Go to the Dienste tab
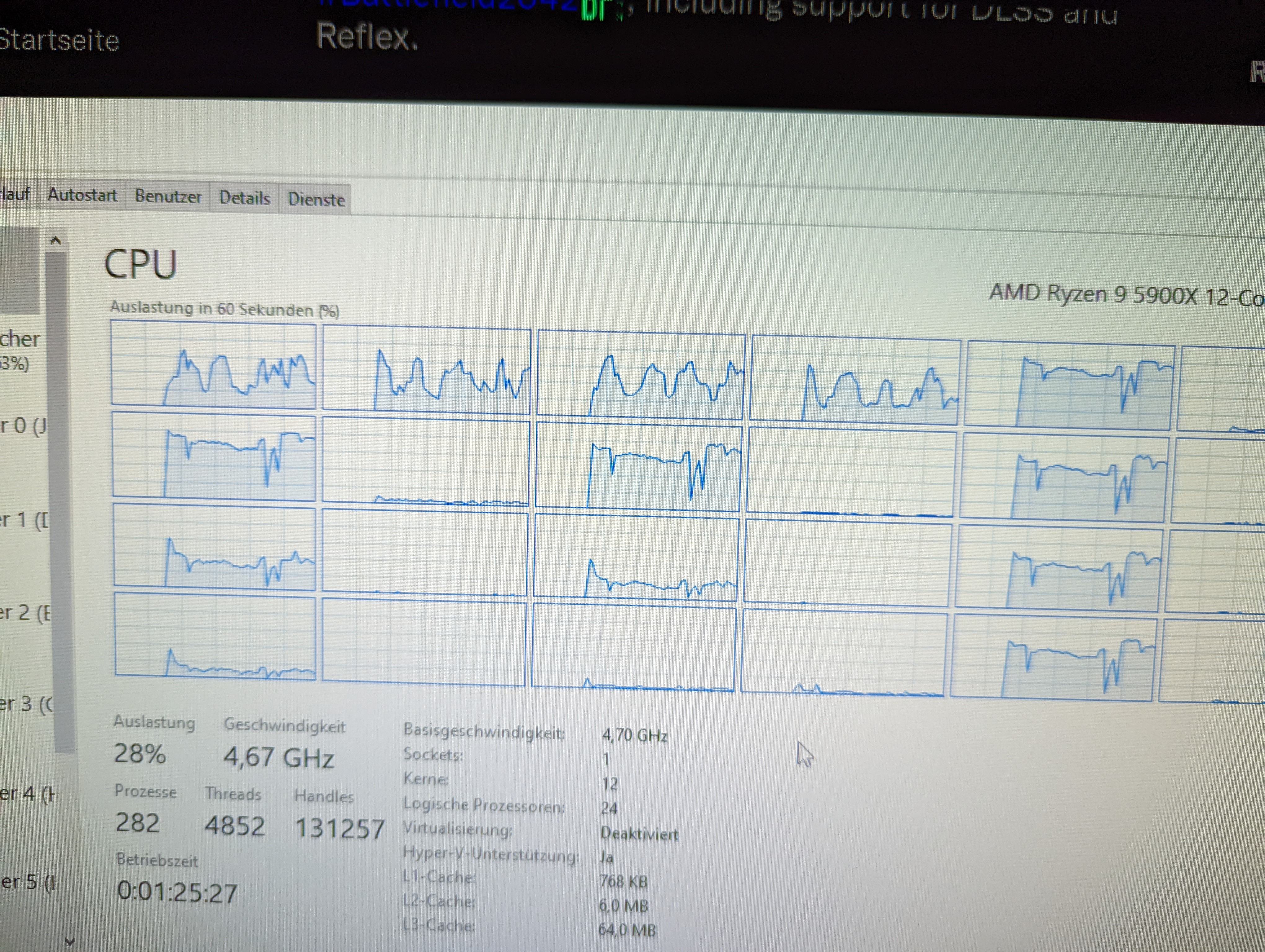The width and height of the screenshot is (1265, 952). tap(316, 200)
